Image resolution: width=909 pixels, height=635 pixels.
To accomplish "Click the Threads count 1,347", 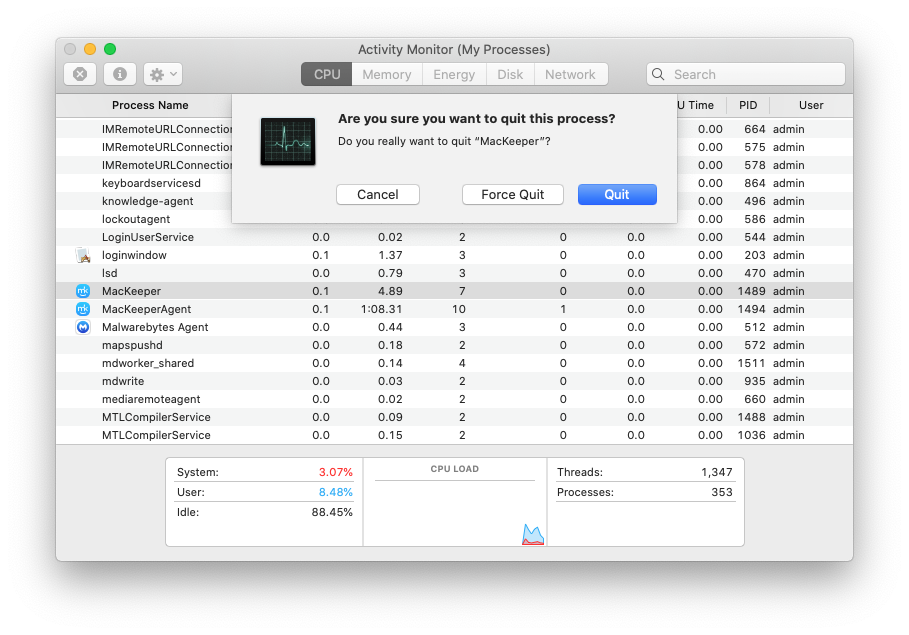I will [717, 472].
